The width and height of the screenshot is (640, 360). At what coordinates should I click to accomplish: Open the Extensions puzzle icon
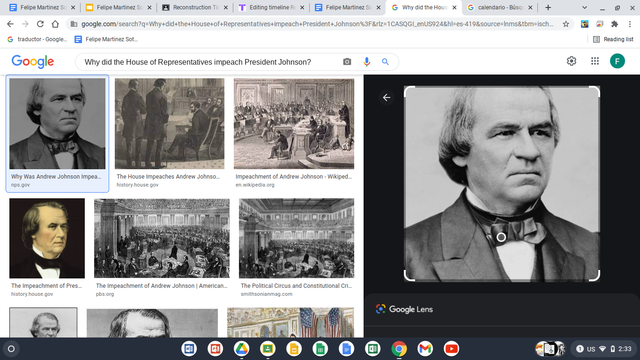coord(614,24)
